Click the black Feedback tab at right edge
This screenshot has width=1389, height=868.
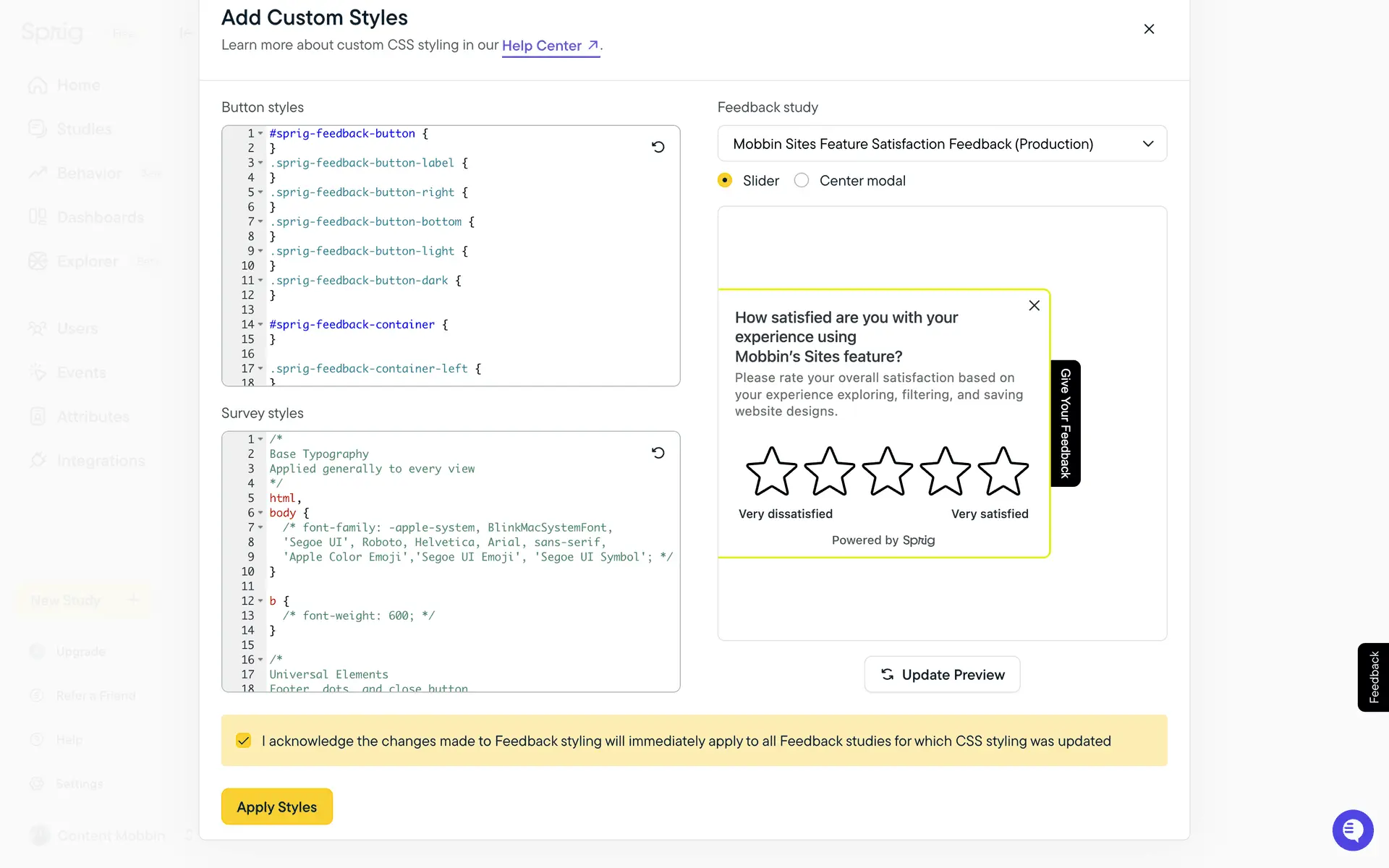(x=1373, y=677)
